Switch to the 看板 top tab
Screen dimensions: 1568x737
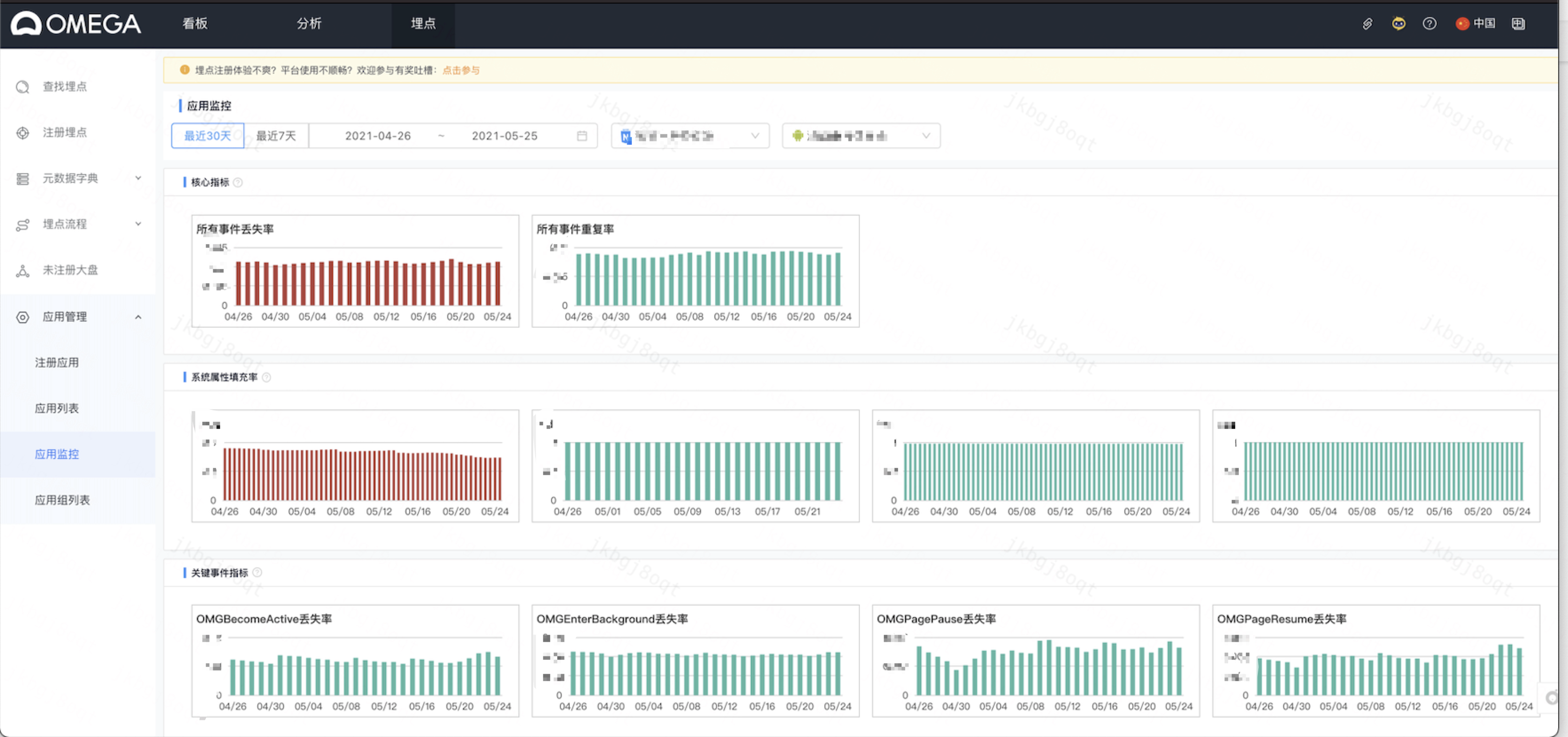point(195,24)
